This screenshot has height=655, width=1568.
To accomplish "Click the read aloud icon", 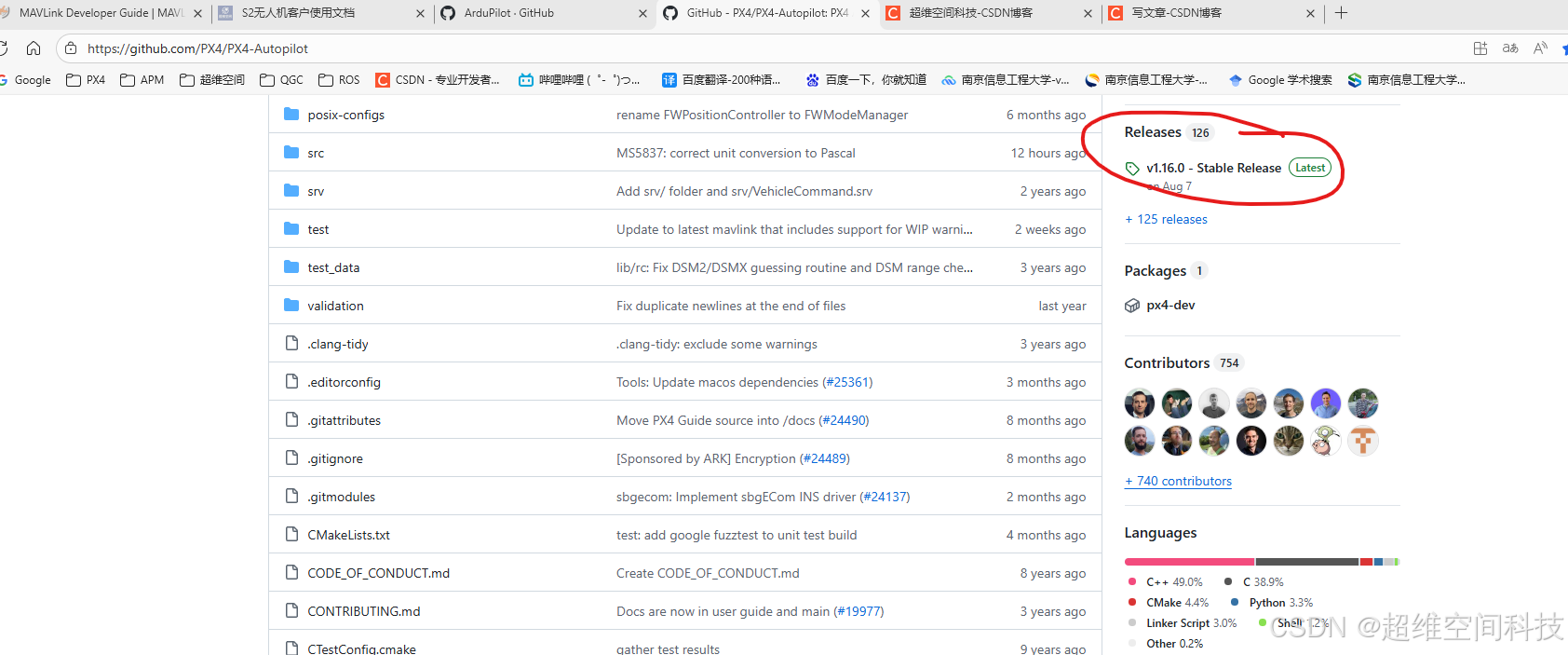I will (1541, 48).
